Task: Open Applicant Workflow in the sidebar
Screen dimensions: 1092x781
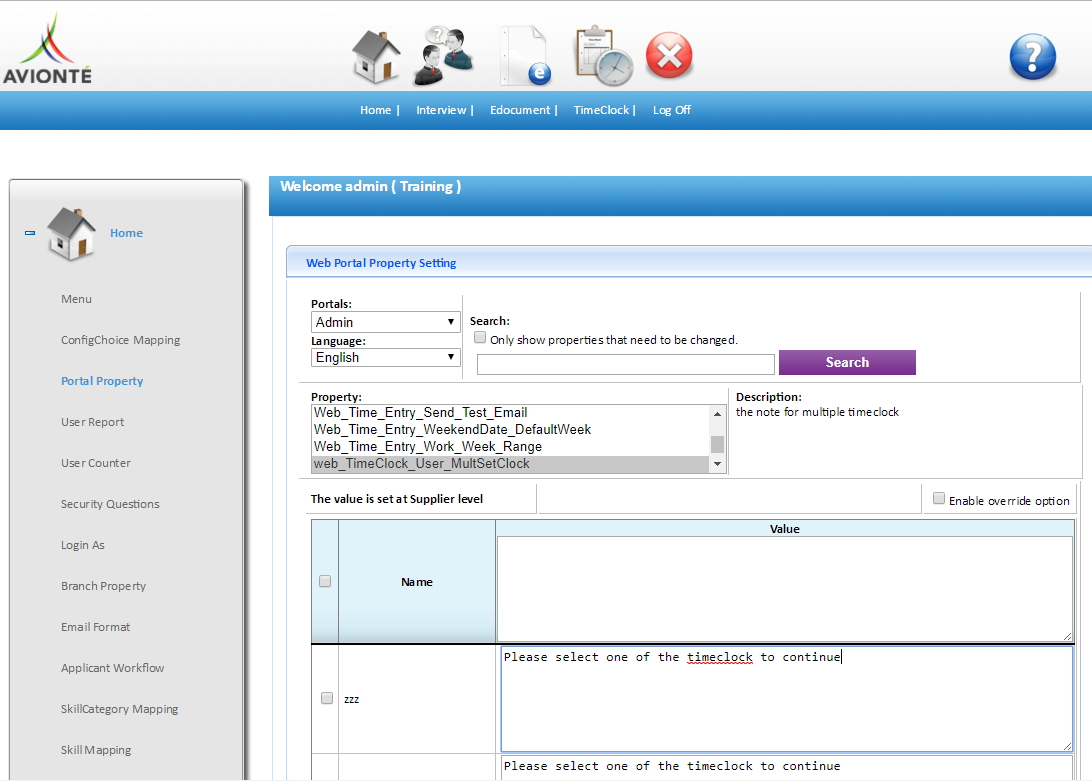Action: (112, 668)
